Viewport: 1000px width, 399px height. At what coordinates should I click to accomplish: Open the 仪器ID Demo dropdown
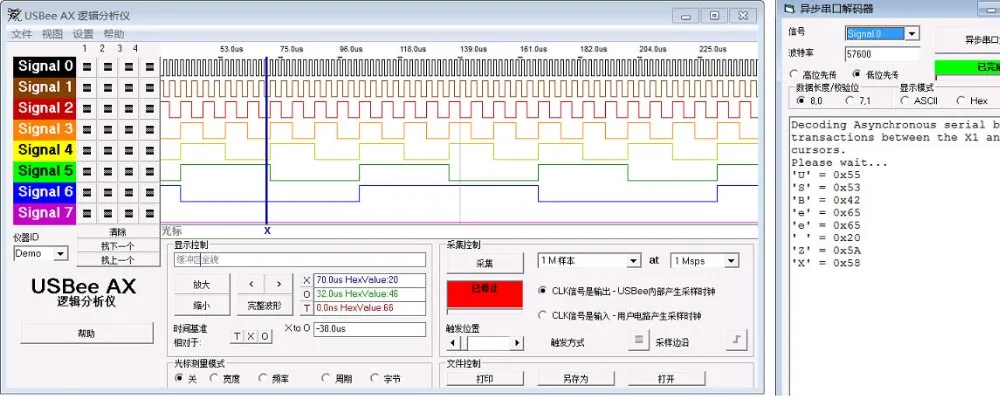coord(61,254)
